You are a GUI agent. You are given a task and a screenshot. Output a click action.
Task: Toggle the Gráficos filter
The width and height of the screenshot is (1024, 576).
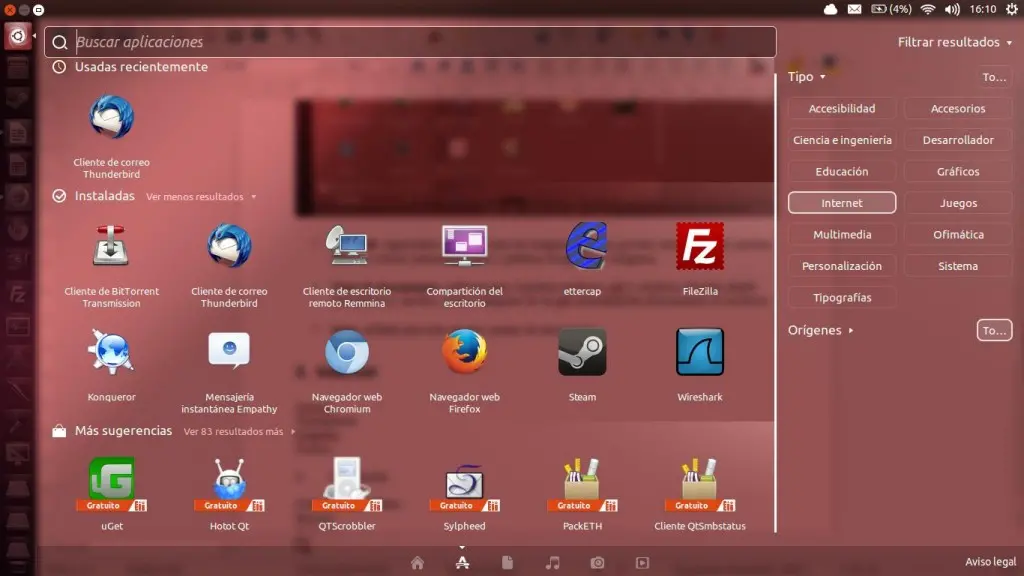(x=958, y=171)
